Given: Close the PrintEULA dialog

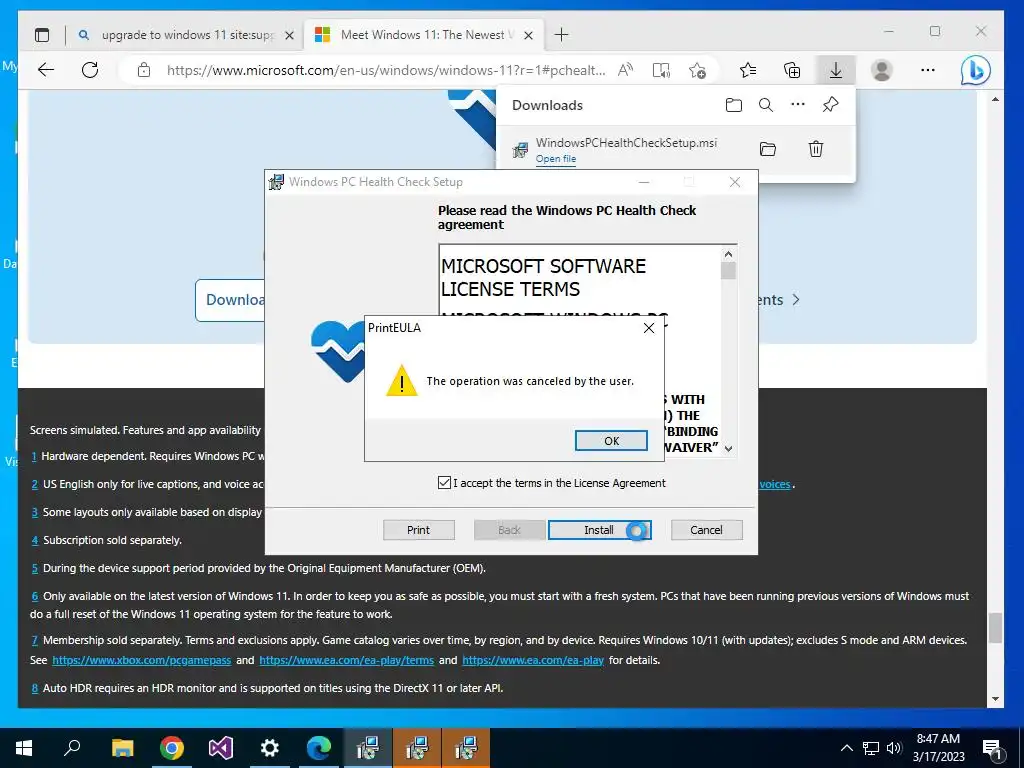Looking at the screenshot, I should (x=648, y=328).
